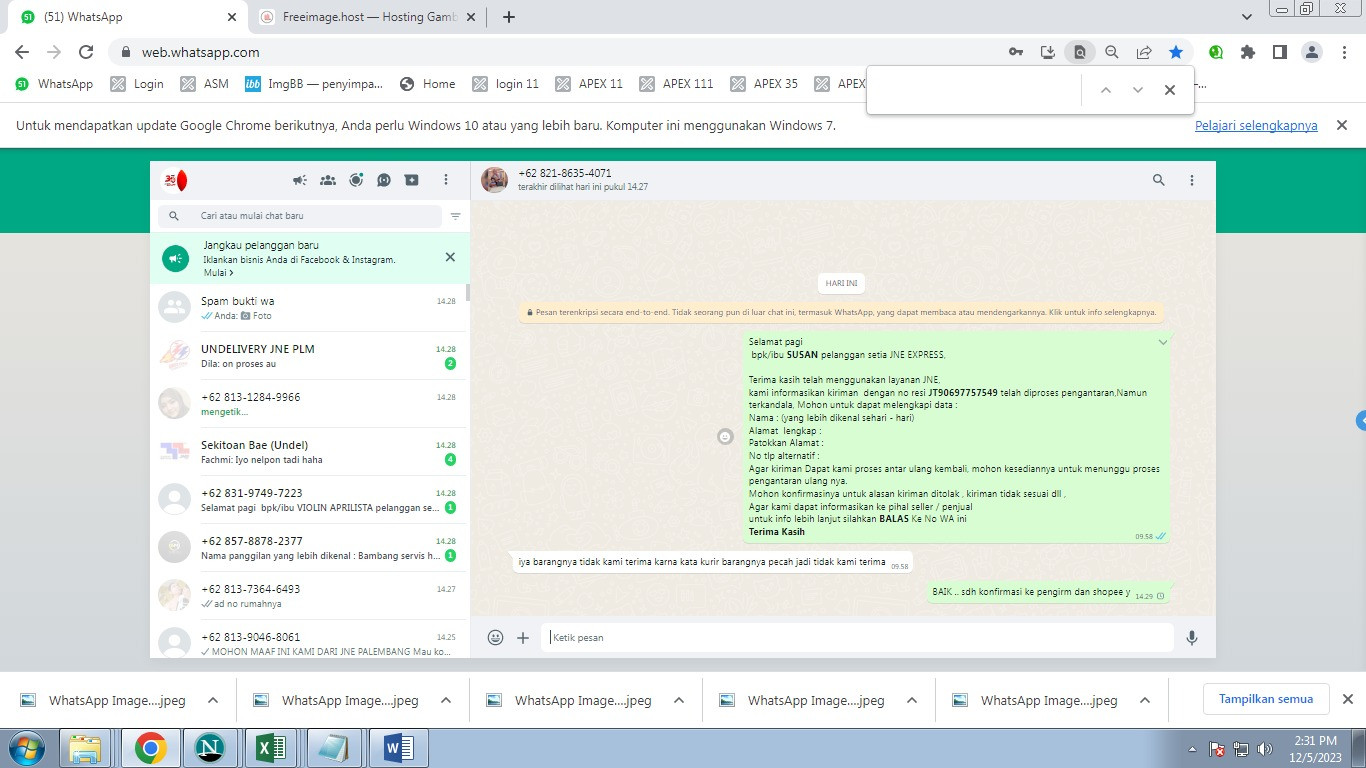Viewport: 1366px width, 768px height.
Task: Expand options for first WhatsApp Image download
Action: coord(213,700)
